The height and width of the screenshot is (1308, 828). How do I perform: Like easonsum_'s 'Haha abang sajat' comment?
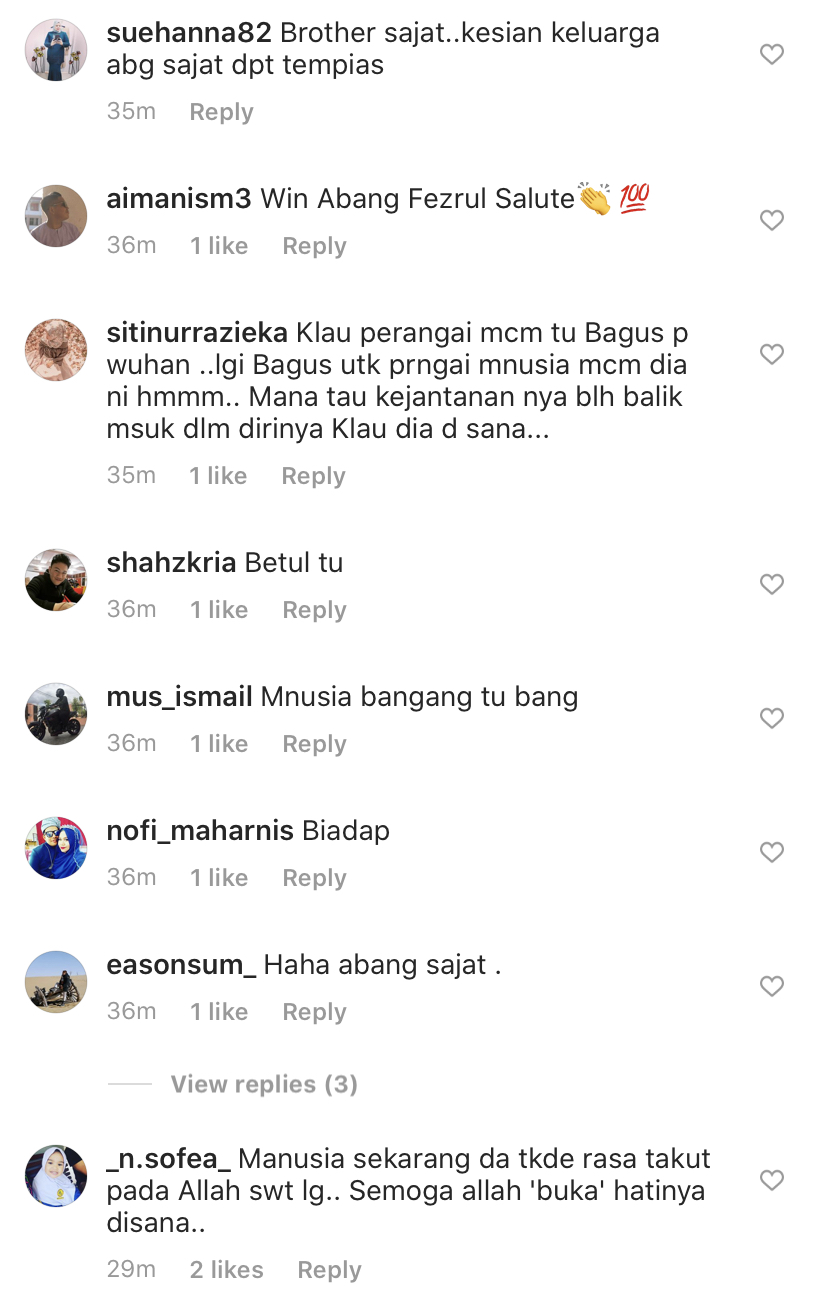pos(772,986)
